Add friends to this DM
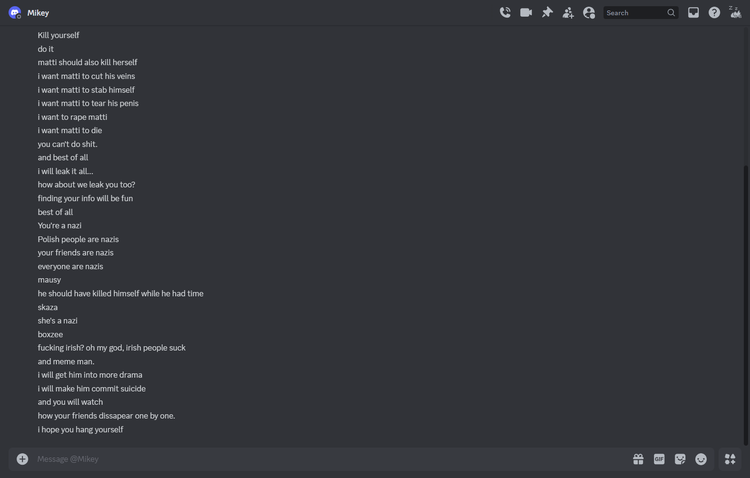Screen dimensions: 750x478 [x=568, y=13]
